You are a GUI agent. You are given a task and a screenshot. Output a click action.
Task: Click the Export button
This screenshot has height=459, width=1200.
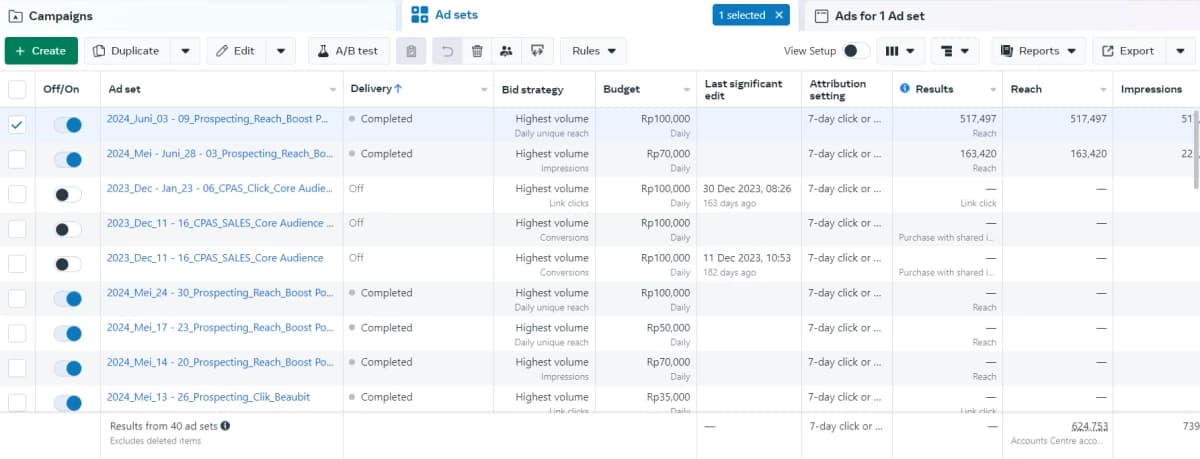coord(1128,51)
